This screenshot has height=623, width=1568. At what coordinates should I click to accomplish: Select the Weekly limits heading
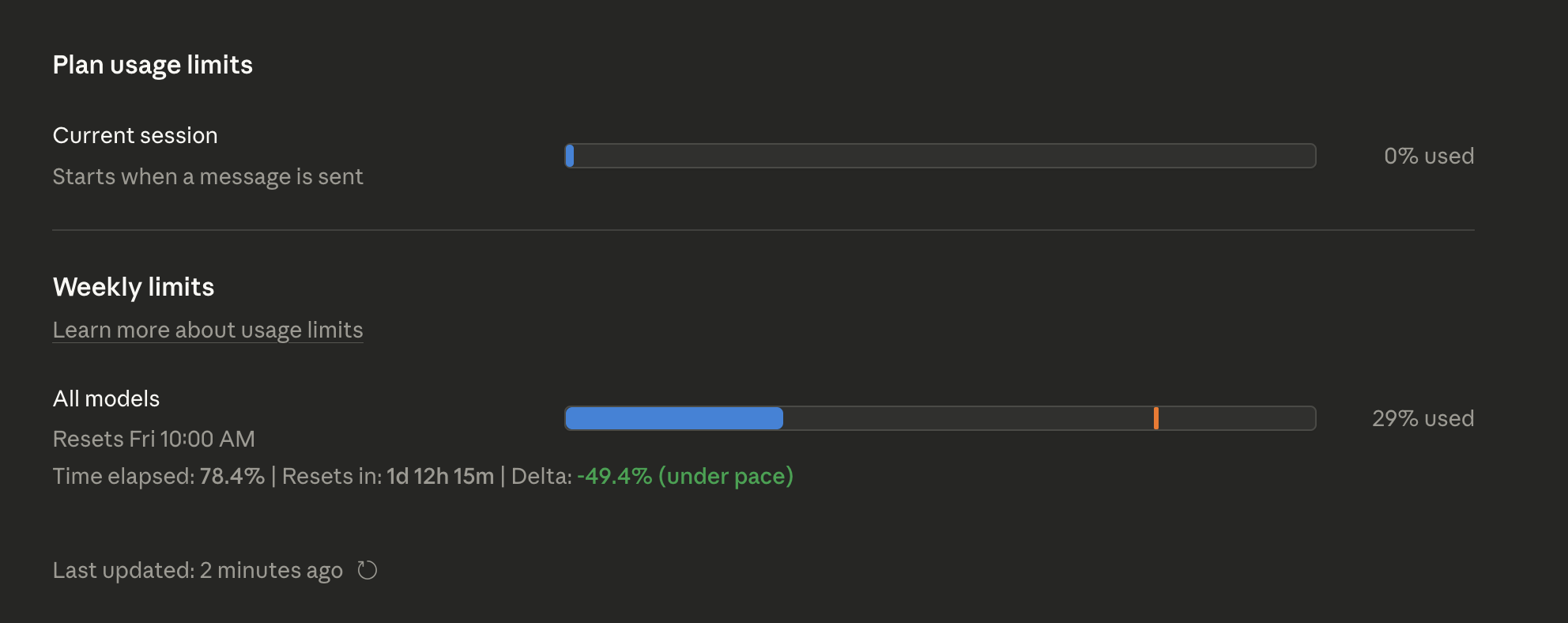click(x=133, y=287)
